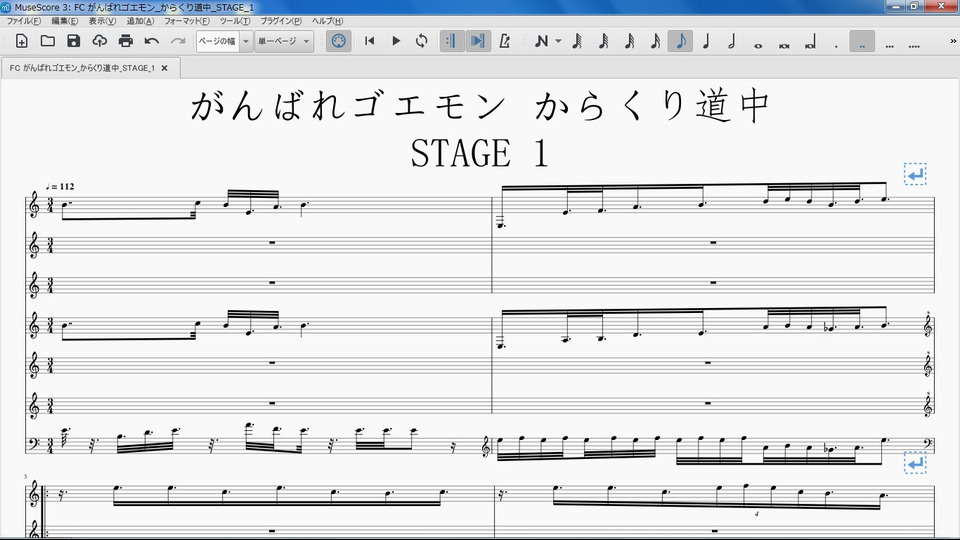
Task: Minimize the MuseScore window
Action: coord(896,6)
